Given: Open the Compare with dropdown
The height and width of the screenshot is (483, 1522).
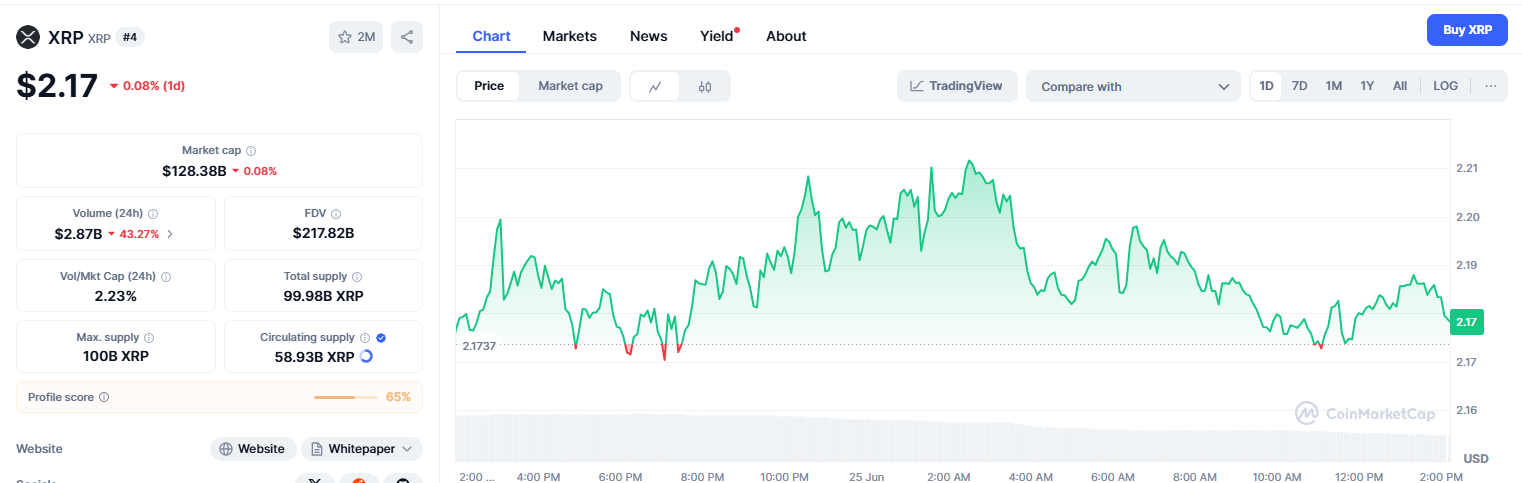Looking at the screenshot, I should (1133, 86).
